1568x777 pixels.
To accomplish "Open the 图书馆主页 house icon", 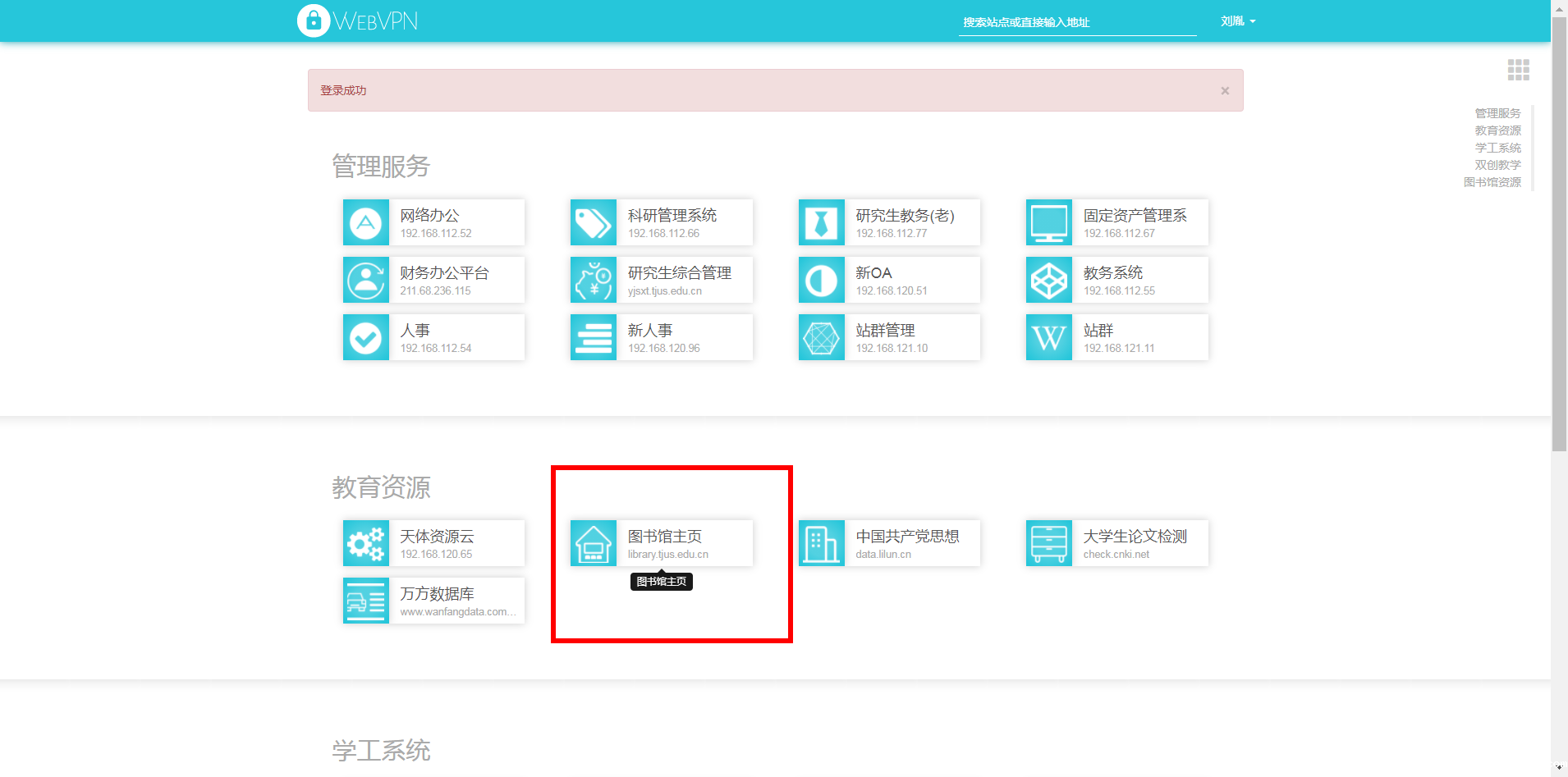I will pos(594,543).
